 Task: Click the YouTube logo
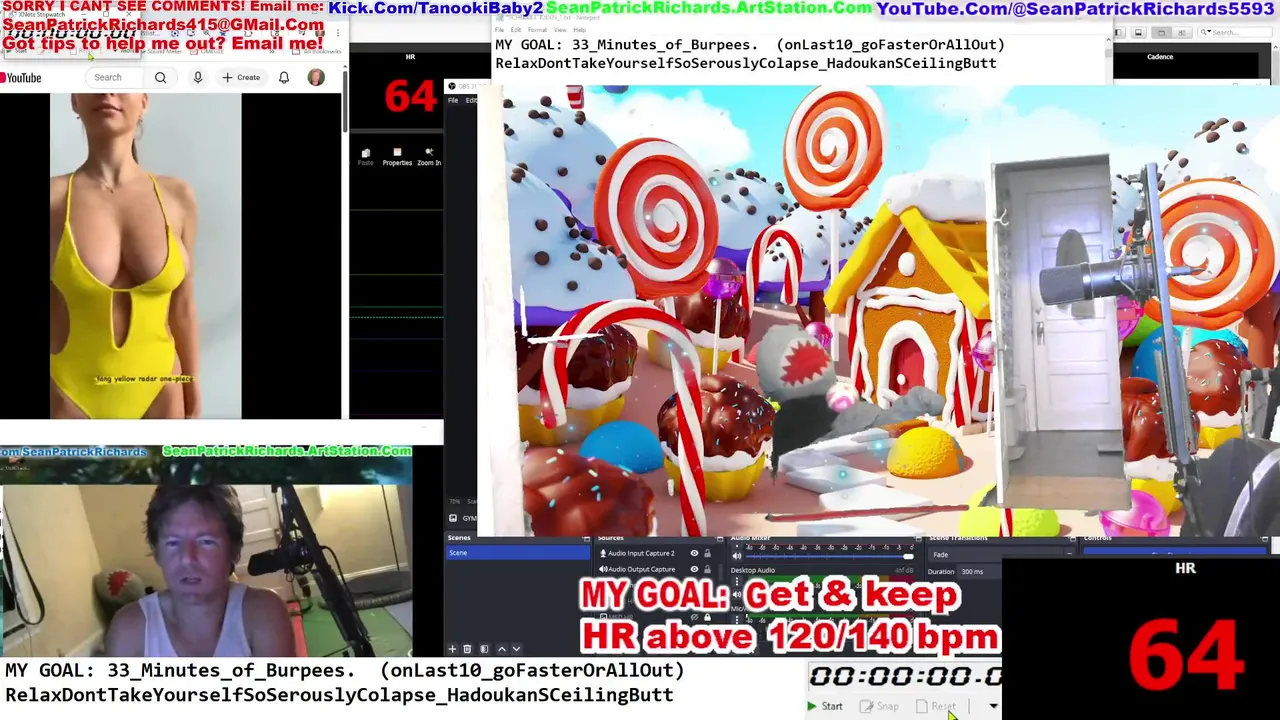pyautogui.click(x=21, y=78)
